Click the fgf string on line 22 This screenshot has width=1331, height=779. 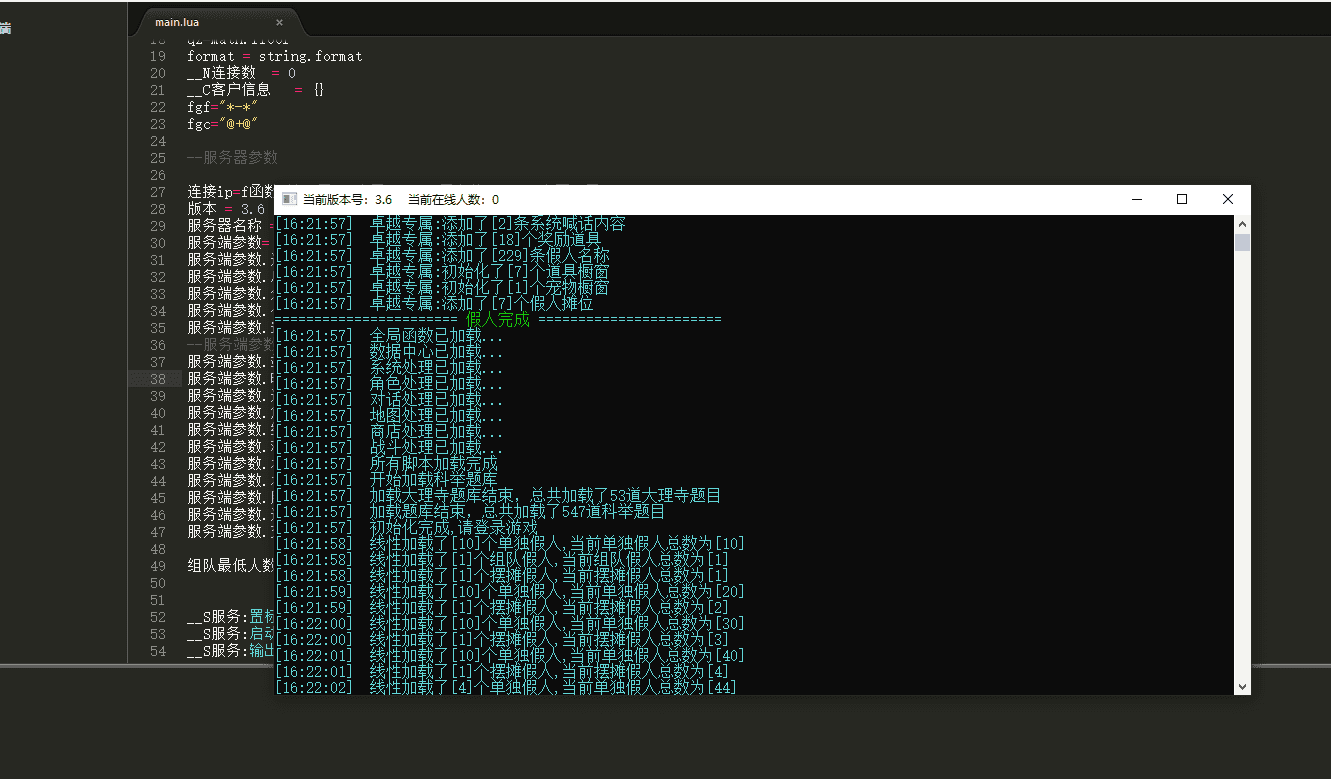[x=239, y=107]
